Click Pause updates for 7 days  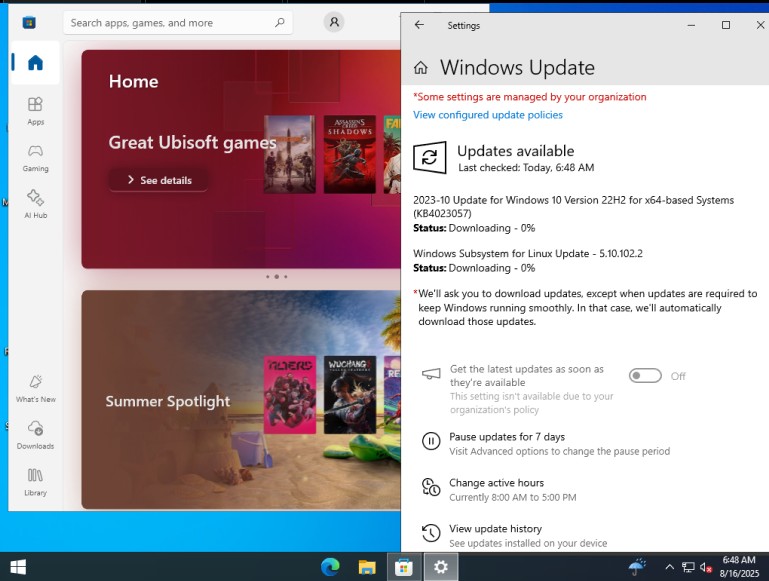(x=507, y=437)
